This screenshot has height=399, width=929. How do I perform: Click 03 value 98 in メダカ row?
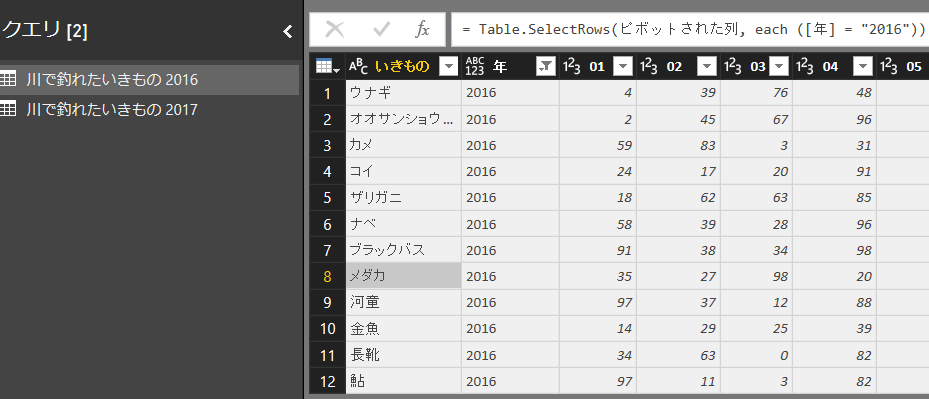point(757,276)
